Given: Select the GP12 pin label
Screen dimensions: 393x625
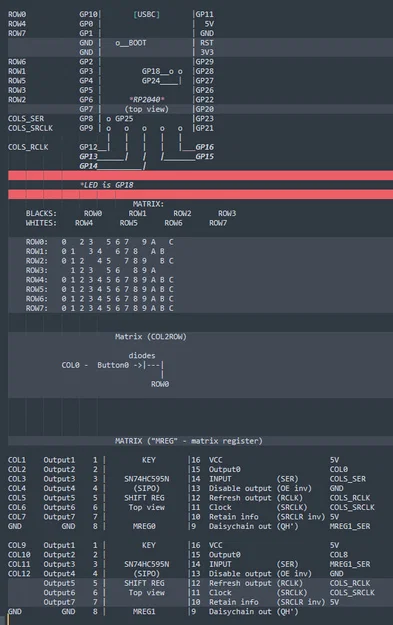Looking at the screenshot, I should click(88, 147).
